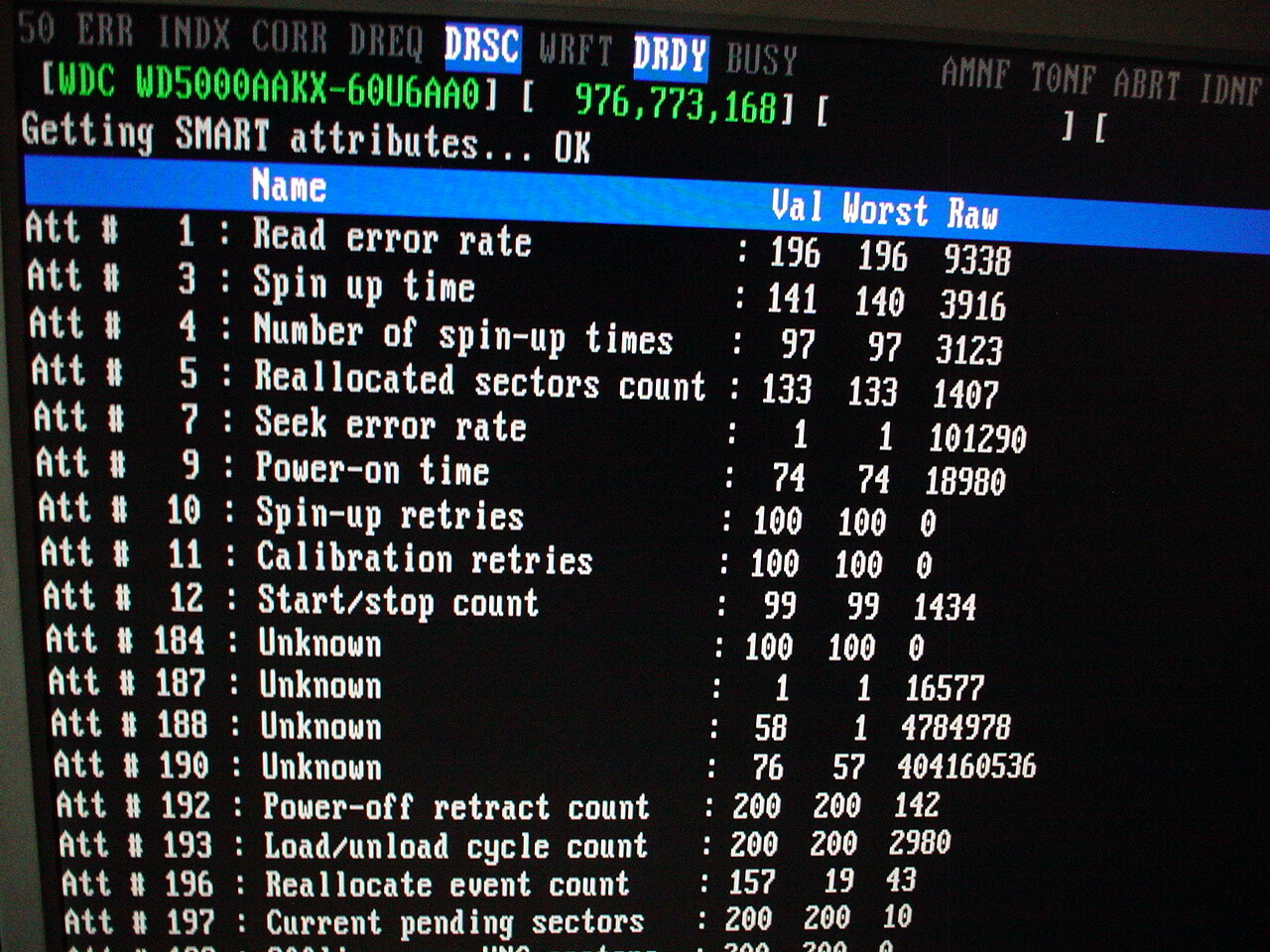
Task: Click worst value 57 in attribute 190 row
Action: pos(848,767)
